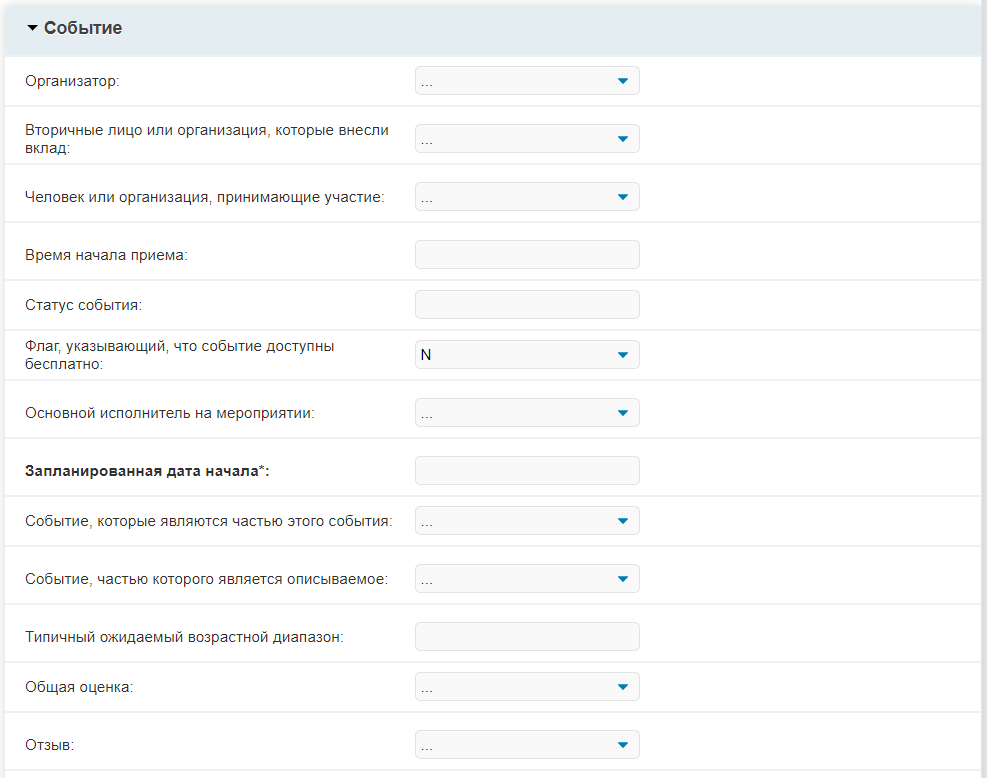This screenshot has height=778, width=987.
Task: Open the Организатор dropdown
Action: tap(527, 81)
